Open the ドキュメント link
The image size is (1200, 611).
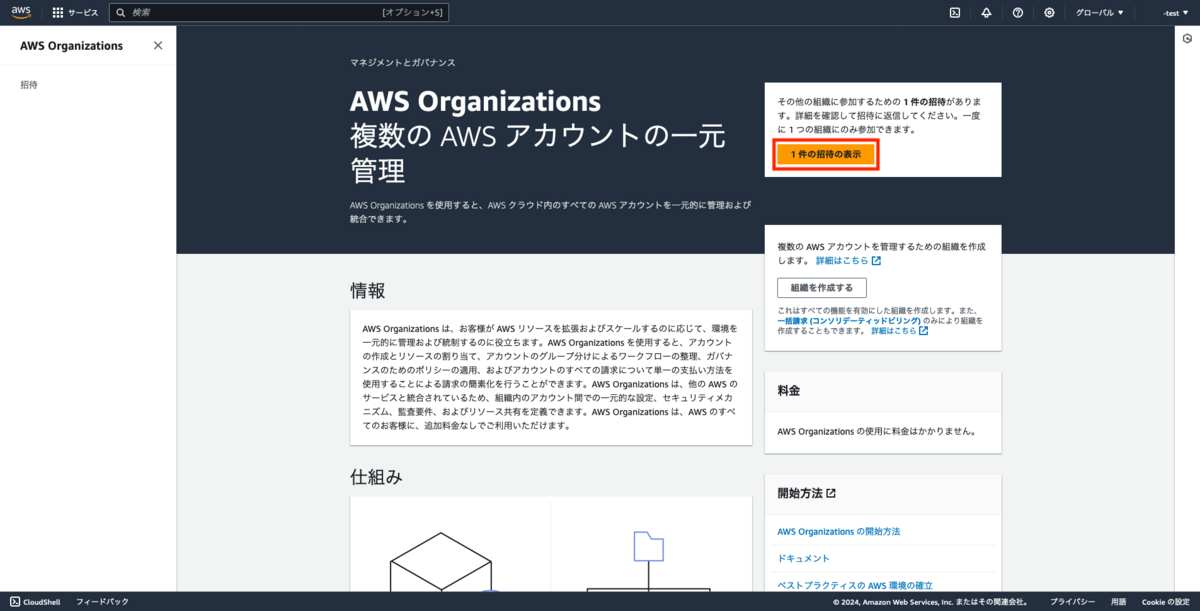point(803,558)
